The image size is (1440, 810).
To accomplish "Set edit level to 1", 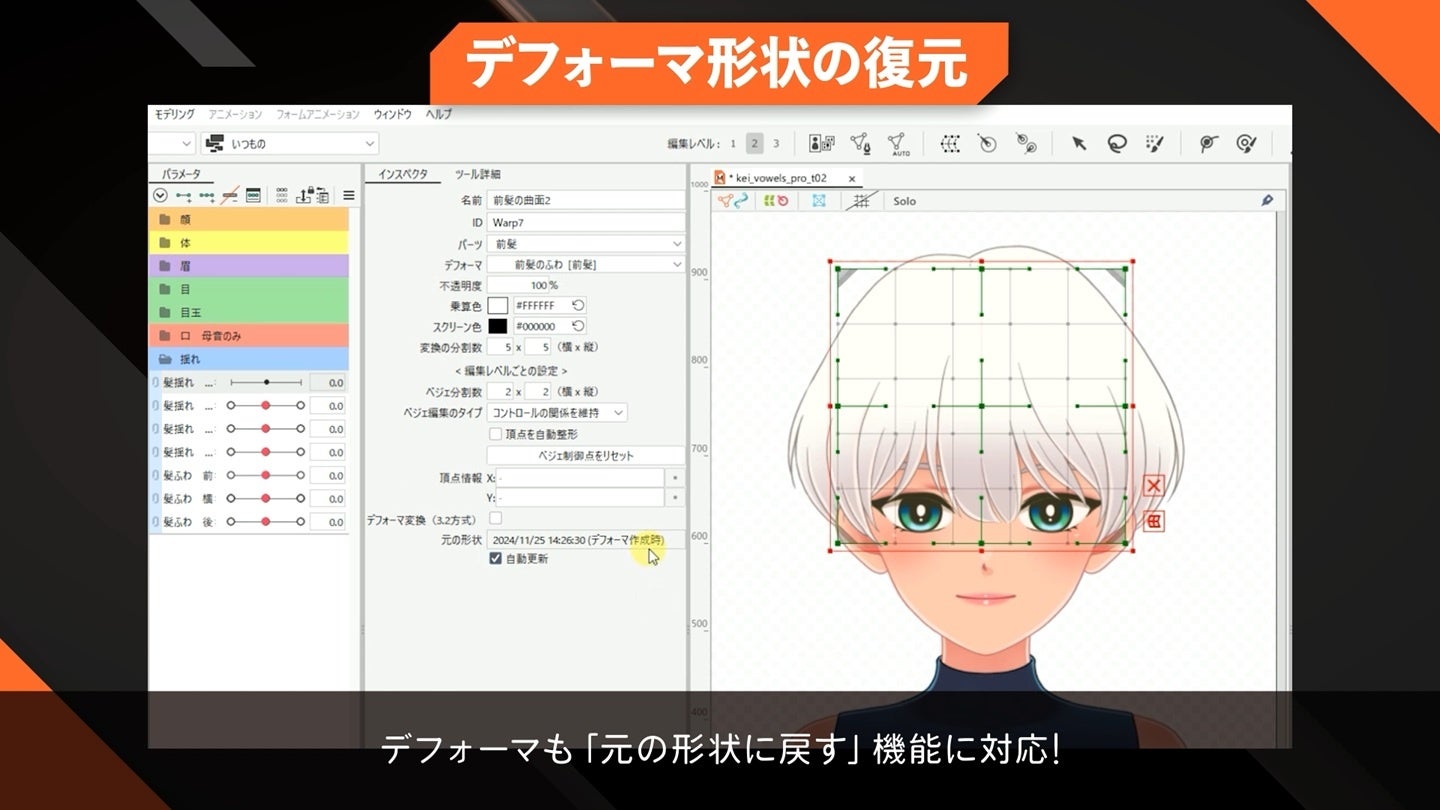I will click(x=733, y=144).
